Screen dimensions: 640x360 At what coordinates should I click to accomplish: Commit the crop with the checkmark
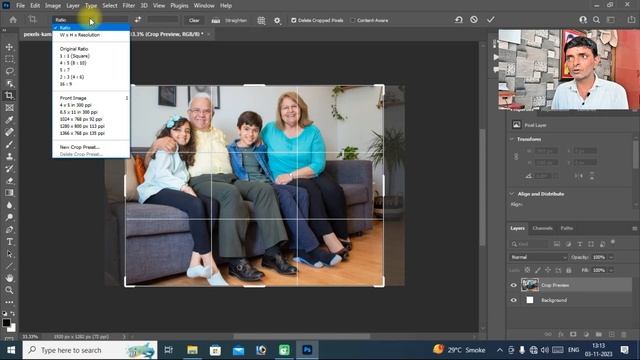point(491,20)
